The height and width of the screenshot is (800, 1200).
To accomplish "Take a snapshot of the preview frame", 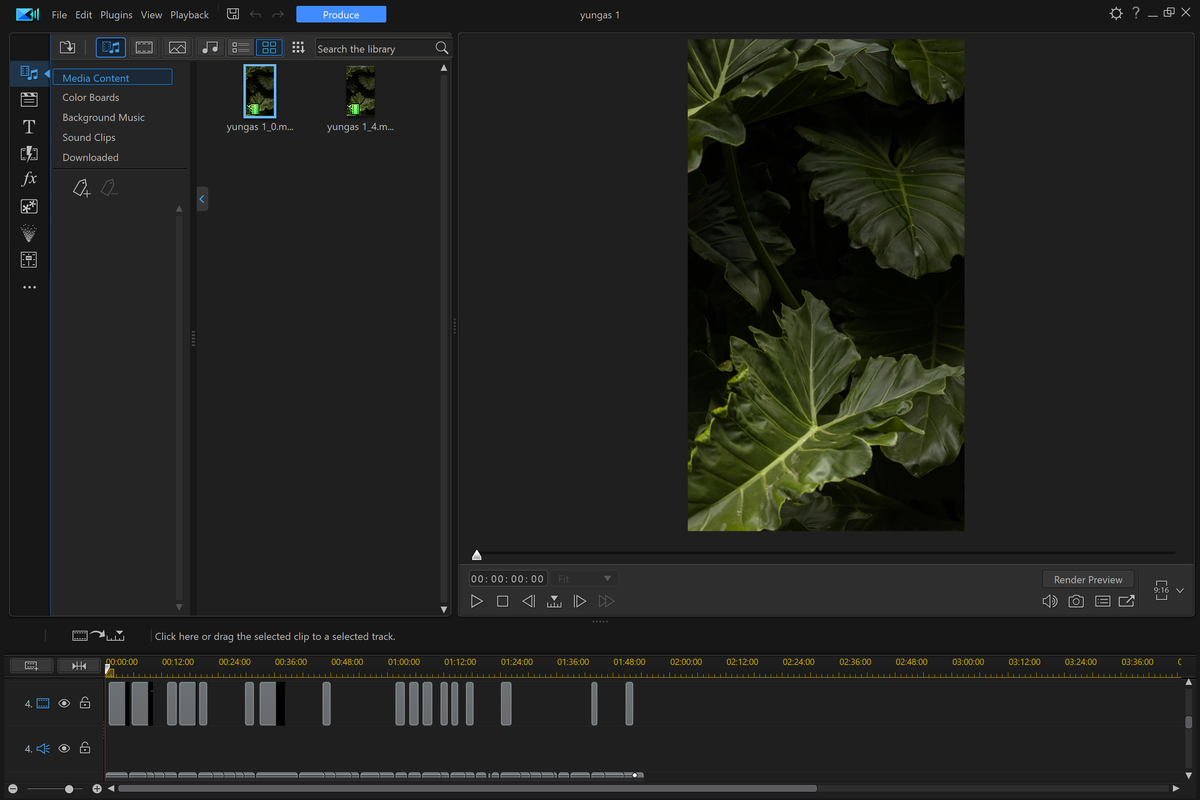I will (1076, 601).
